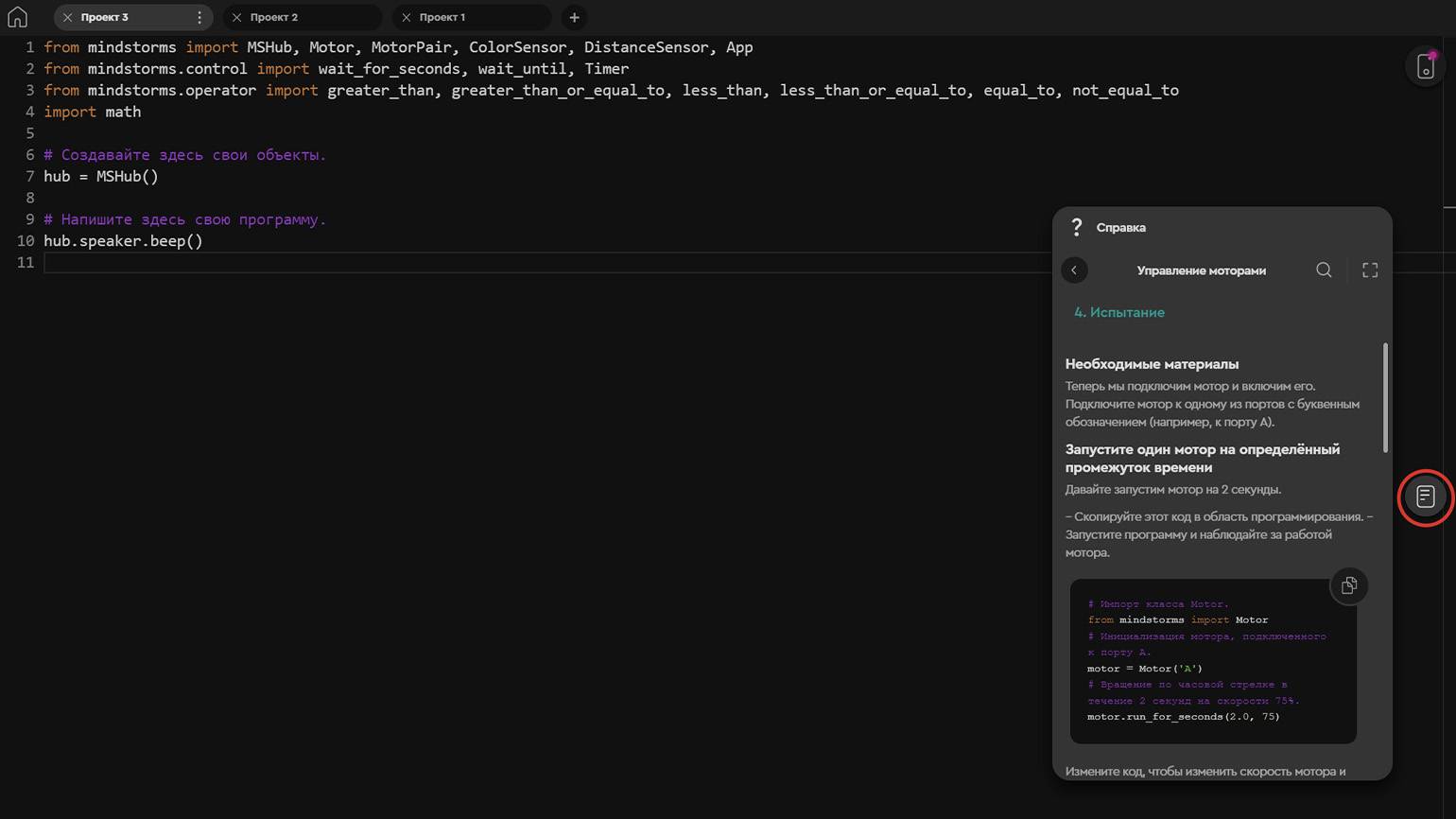
Task: Expand help panel to fullscreen
Action: pyautogui.click(x=1369, y=270)
